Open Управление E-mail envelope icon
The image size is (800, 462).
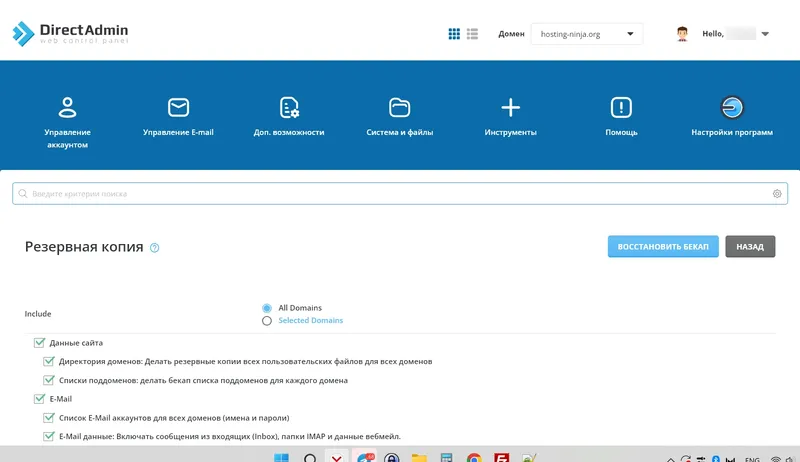coord(178,108)
